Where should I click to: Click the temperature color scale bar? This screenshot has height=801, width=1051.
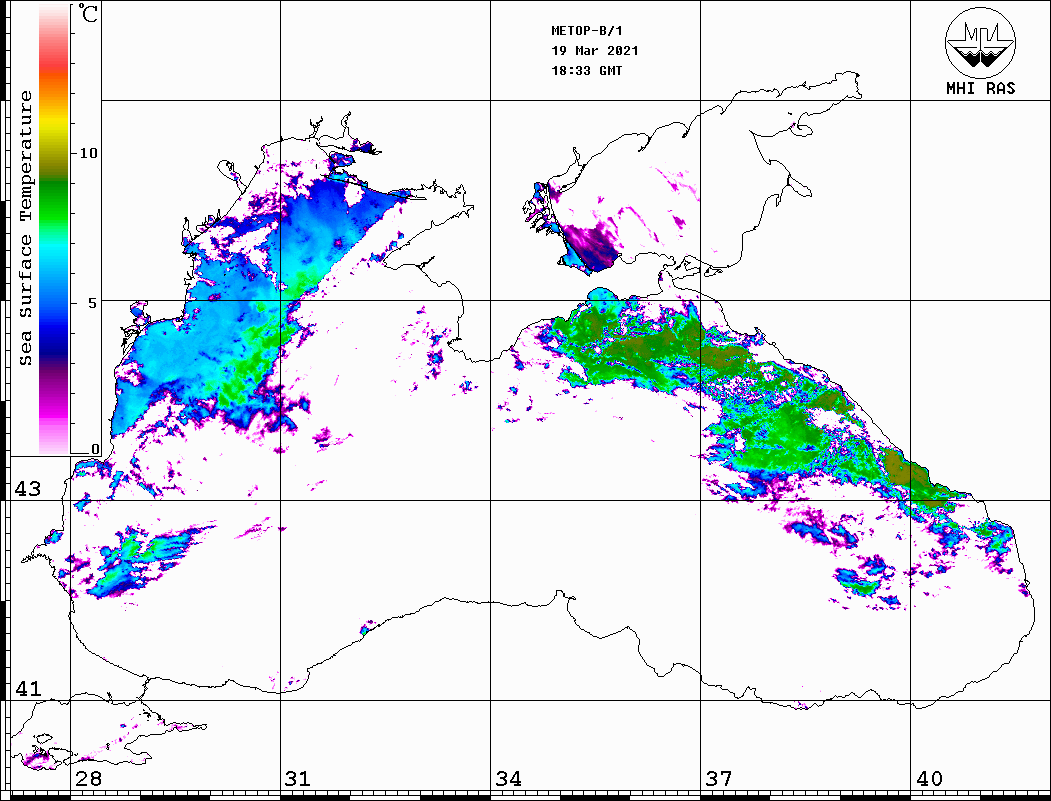tap(54, 230)
